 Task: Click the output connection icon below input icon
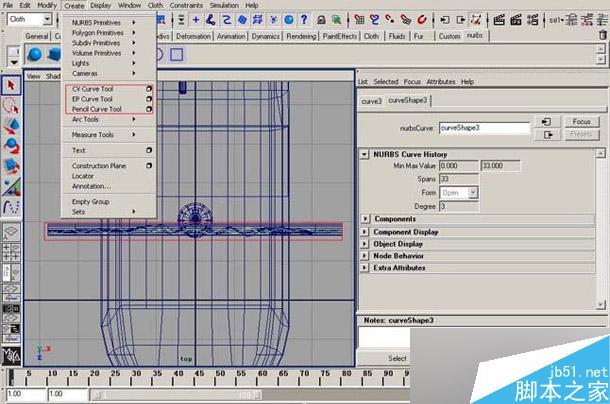[x=548, y=135]
